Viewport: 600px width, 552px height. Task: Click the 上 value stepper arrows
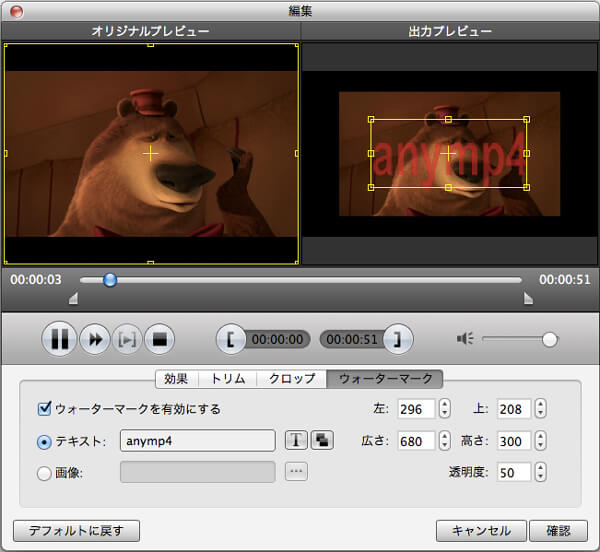tap(540, 409)
